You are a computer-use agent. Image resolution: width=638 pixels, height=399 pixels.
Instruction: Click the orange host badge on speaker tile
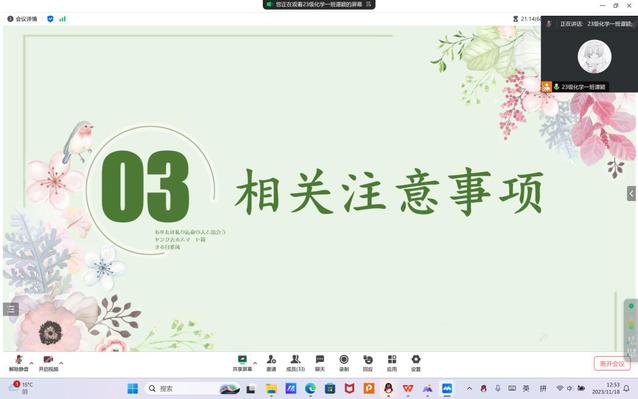point(546,87)
